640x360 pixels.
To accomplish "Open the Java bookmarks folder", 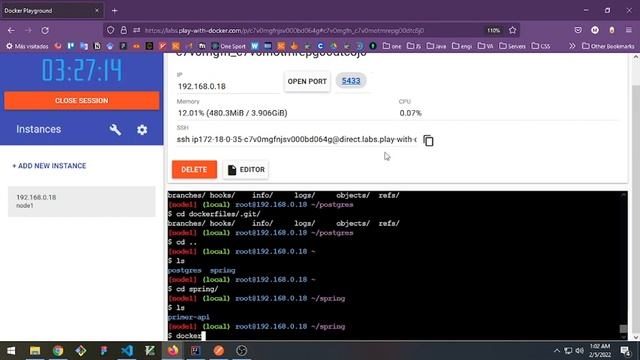I will point(436,46).
